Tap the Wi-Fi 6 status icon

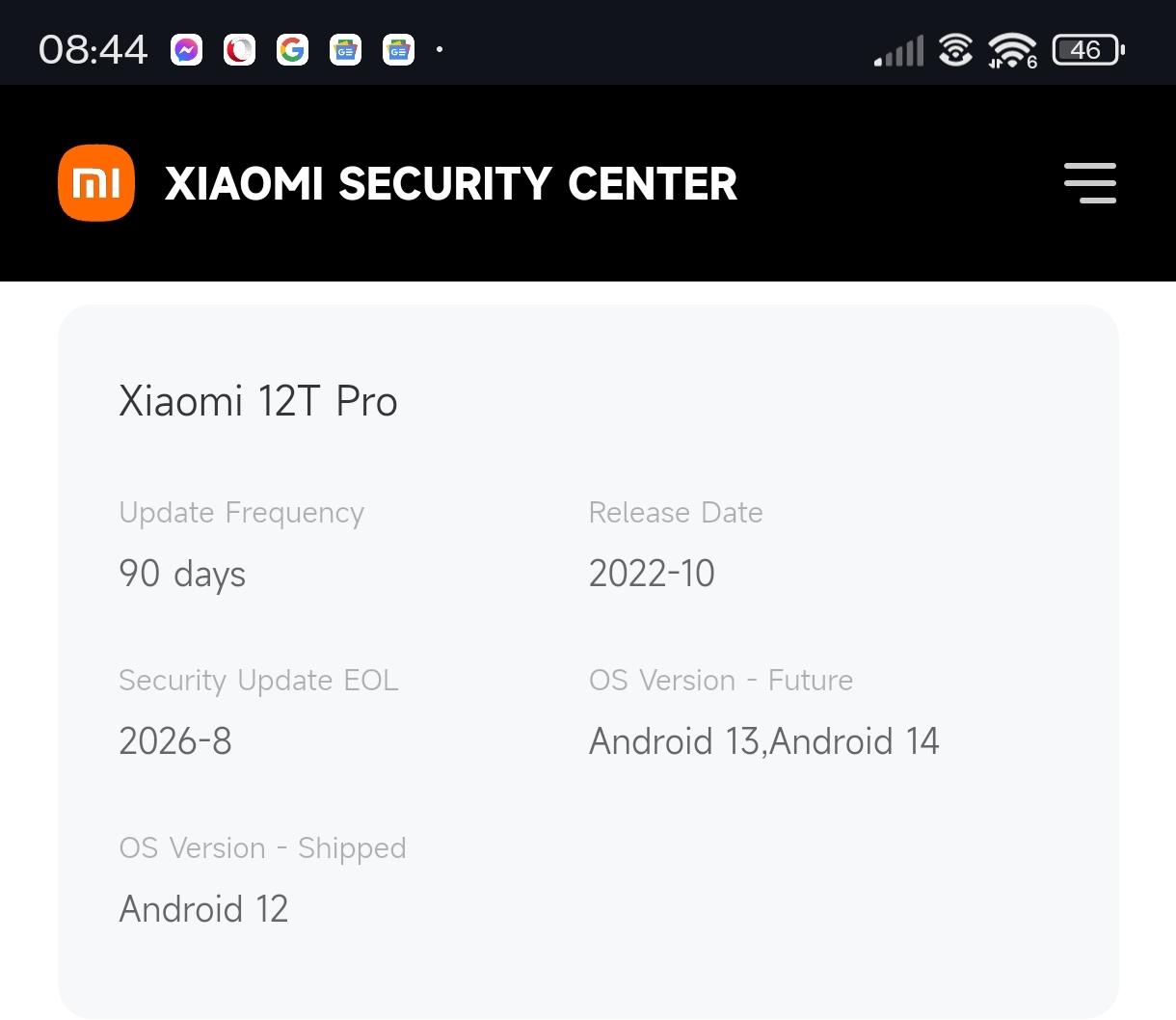coord(1012,50)
